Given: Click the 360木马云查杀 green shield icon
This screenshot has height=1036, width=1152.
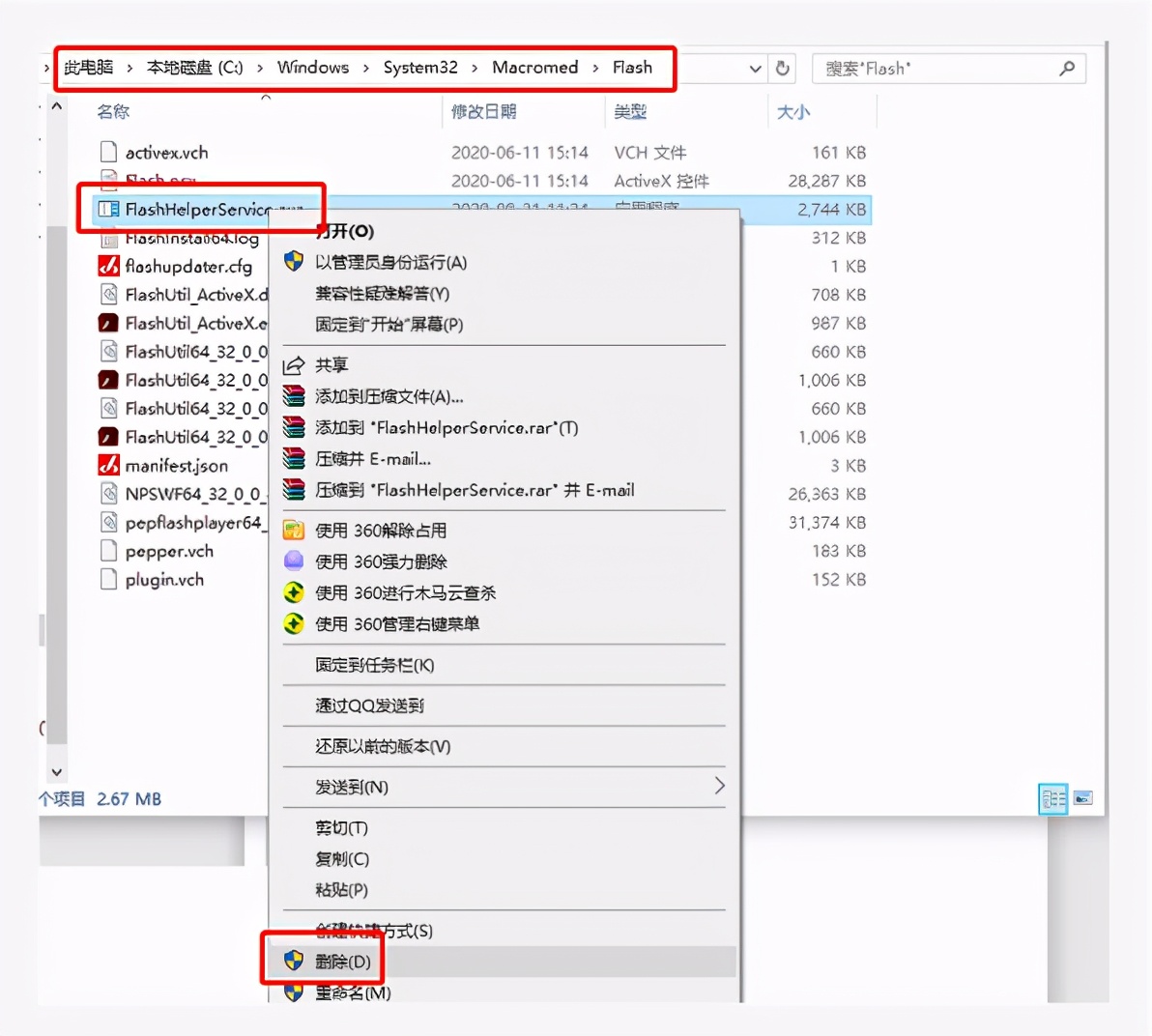Looking at the screenshot, I should coord(293,592).
